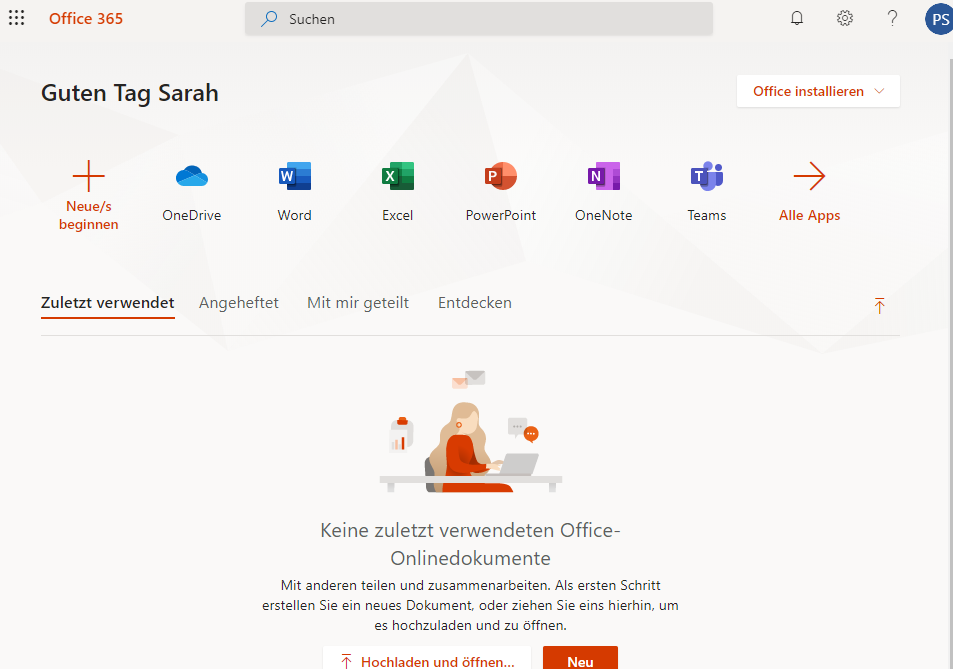Click into the Suchen search field

[x=480, y=19]
